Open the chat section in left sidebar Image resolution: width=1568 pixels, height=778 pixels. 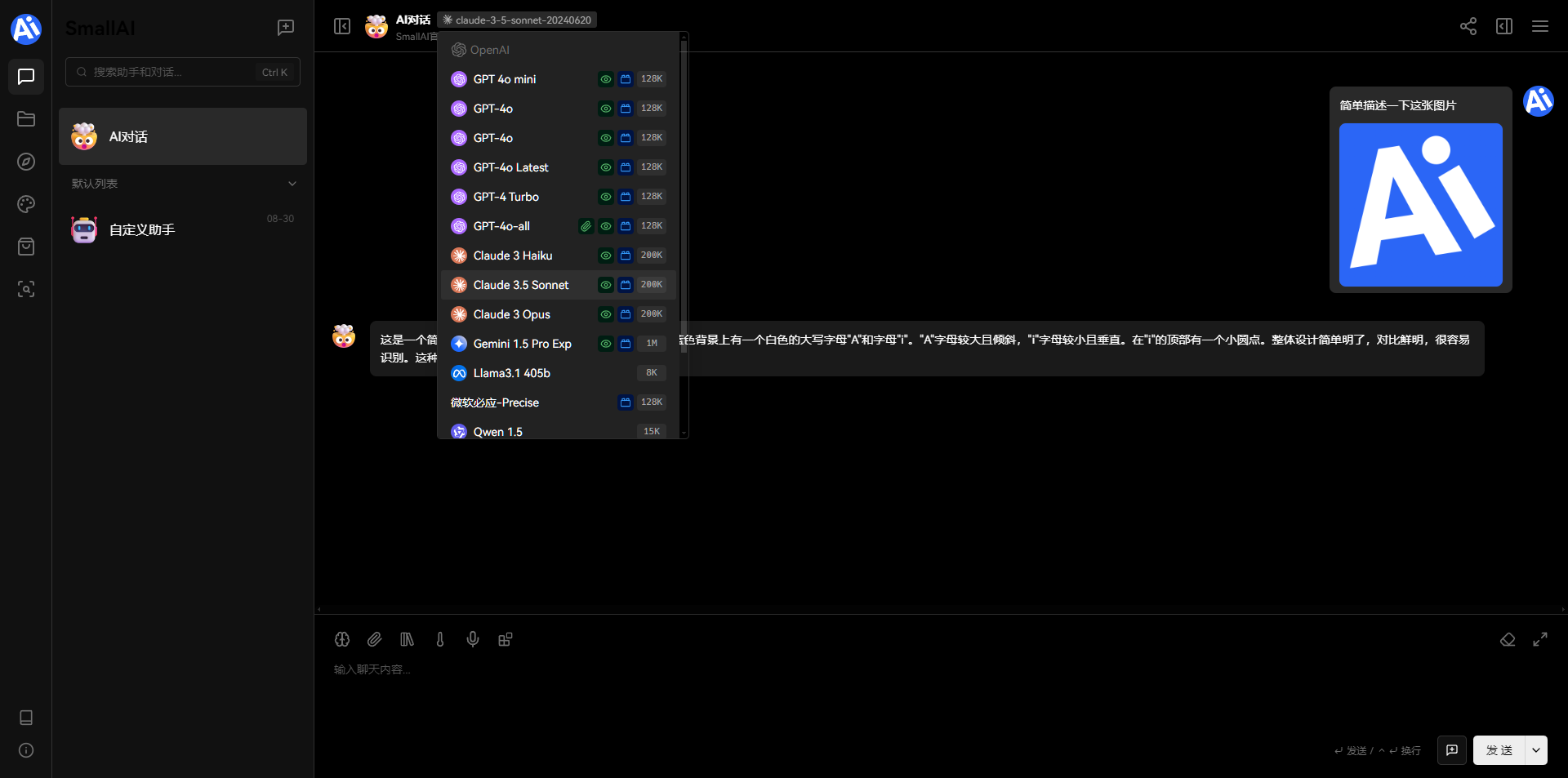point(26,77)
